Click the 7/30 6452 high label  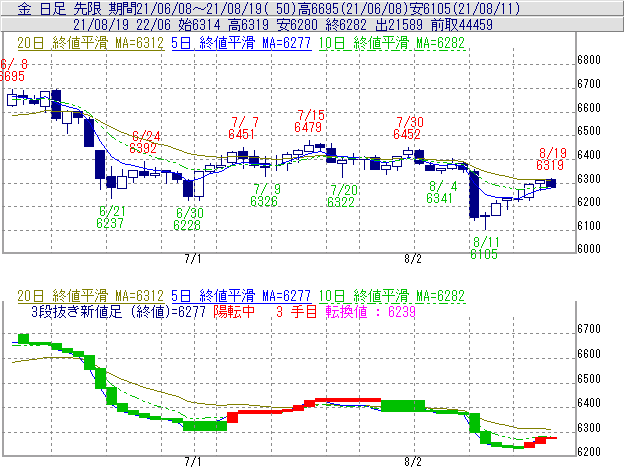pos(408,128)
